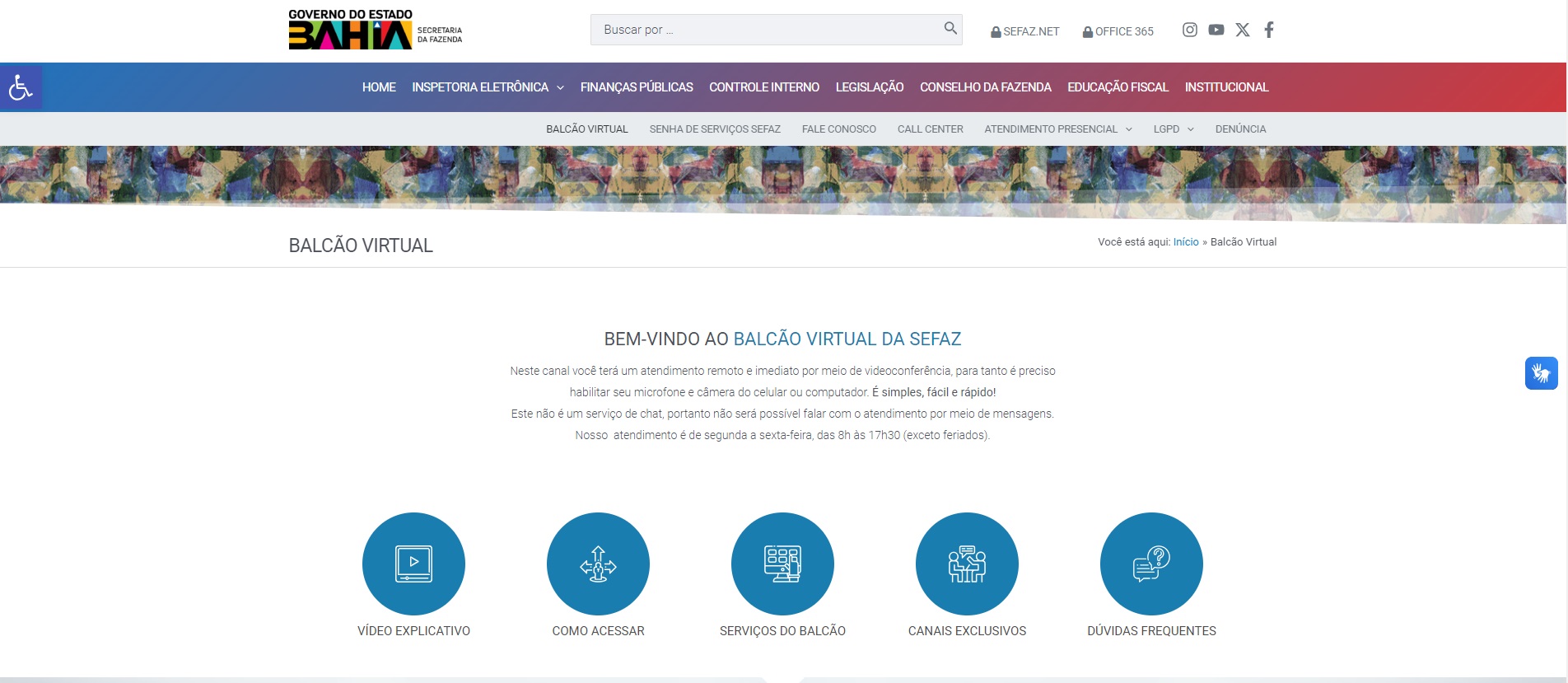Viewport: 1568px width, 683px height.
Task: Open the SEFAZ.NET login link
Action: (1024, 31)
